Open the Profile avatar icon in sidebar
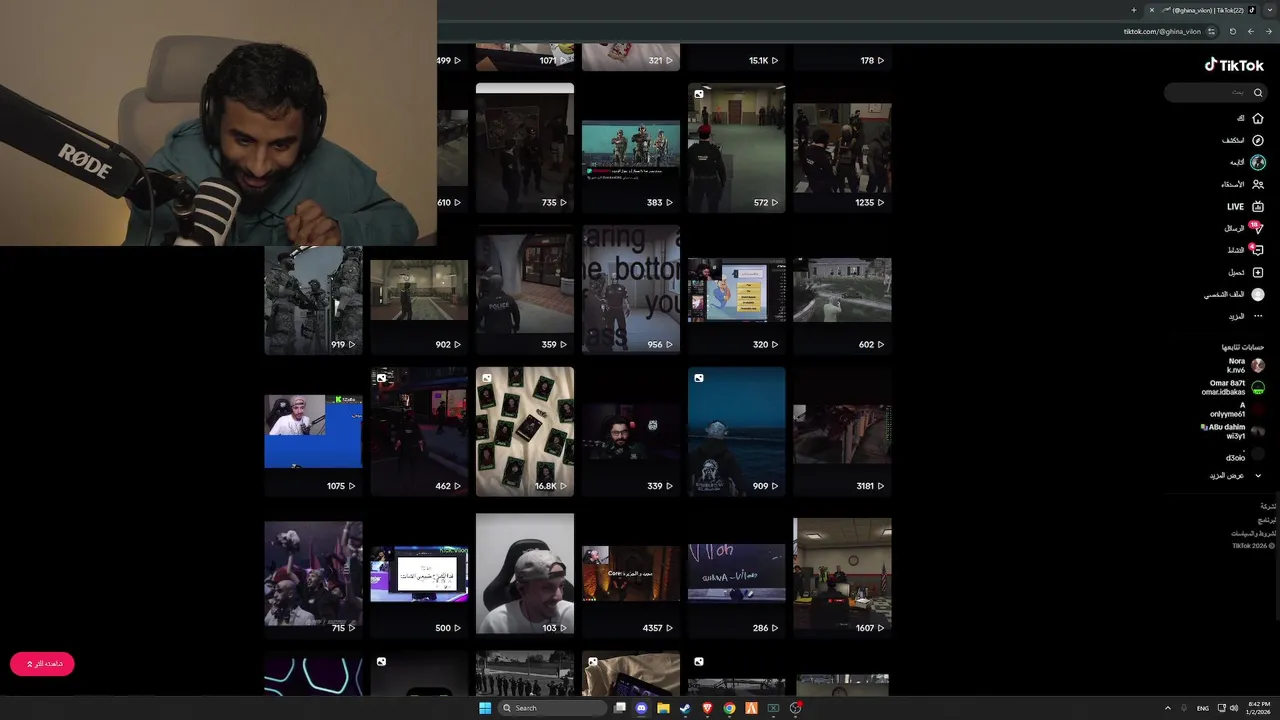Screen dimensions: 1280x720 (x=1258, y=294)
